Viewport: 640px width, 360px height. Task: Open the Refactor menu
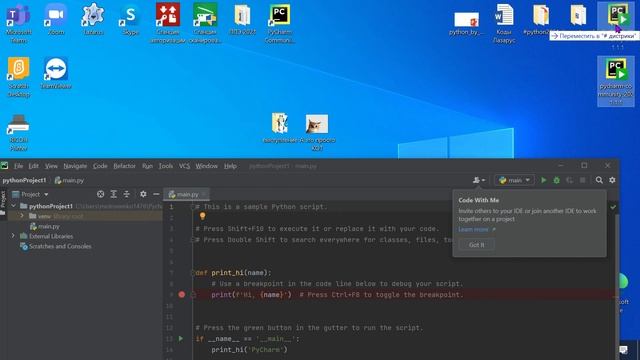click(x=124, y=166)
